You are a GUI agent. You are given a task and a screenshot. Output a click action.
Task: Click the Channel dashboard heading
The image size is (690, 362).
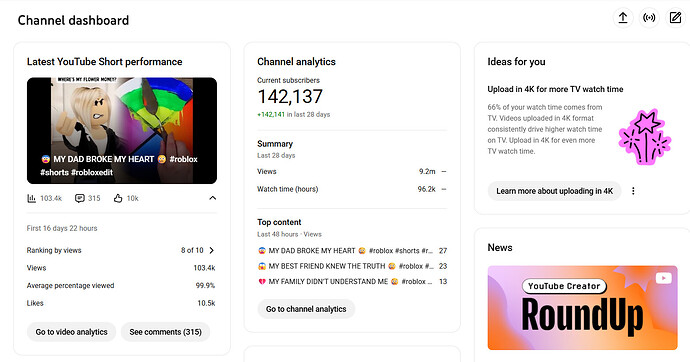(x=73, y=20)
